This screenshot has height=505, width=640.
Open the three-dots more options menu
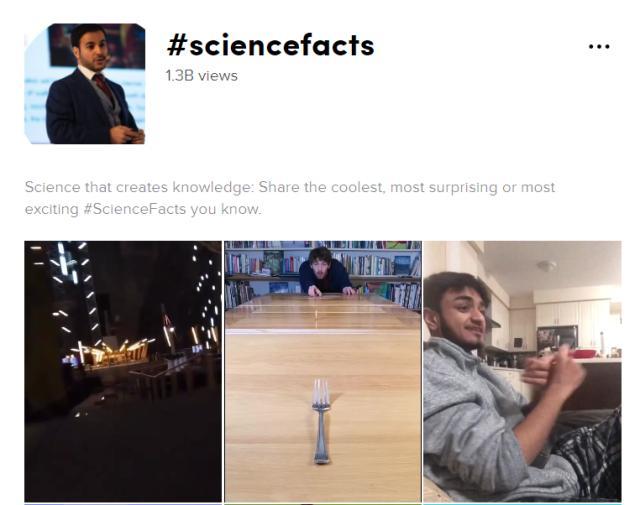[x=599, y=47]
